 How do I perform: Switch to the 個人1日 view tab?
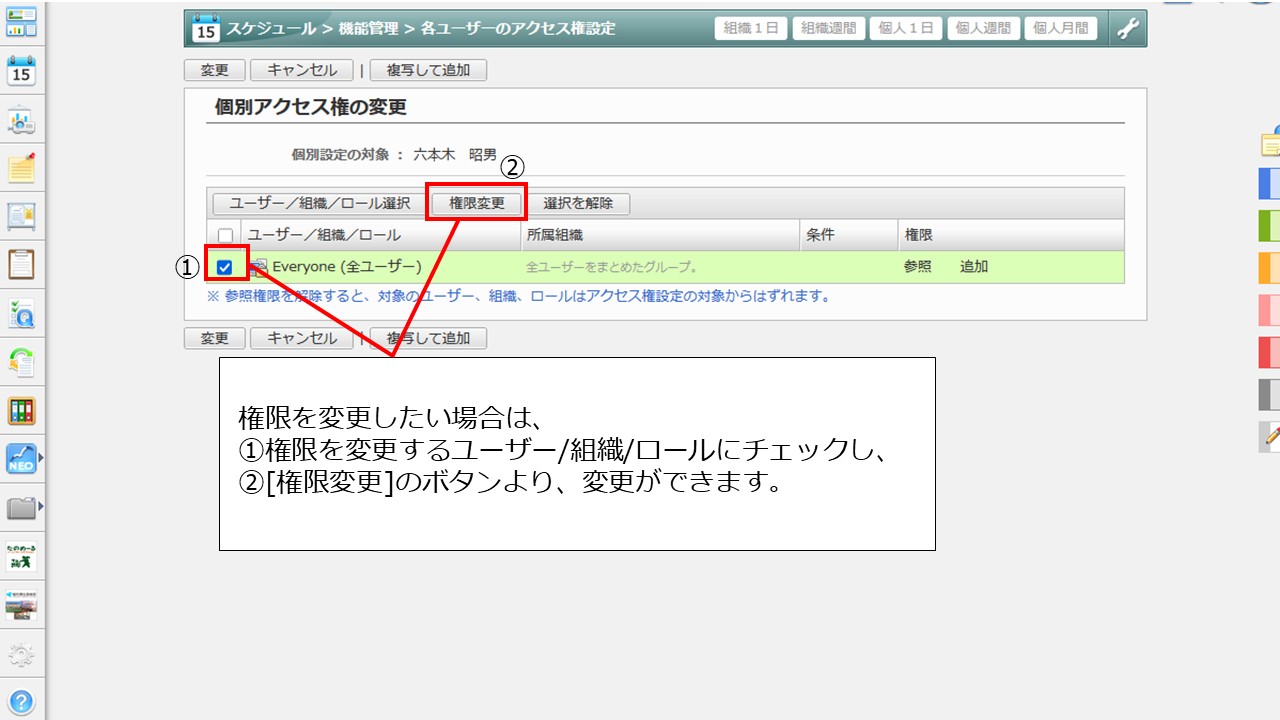point(906,28)
